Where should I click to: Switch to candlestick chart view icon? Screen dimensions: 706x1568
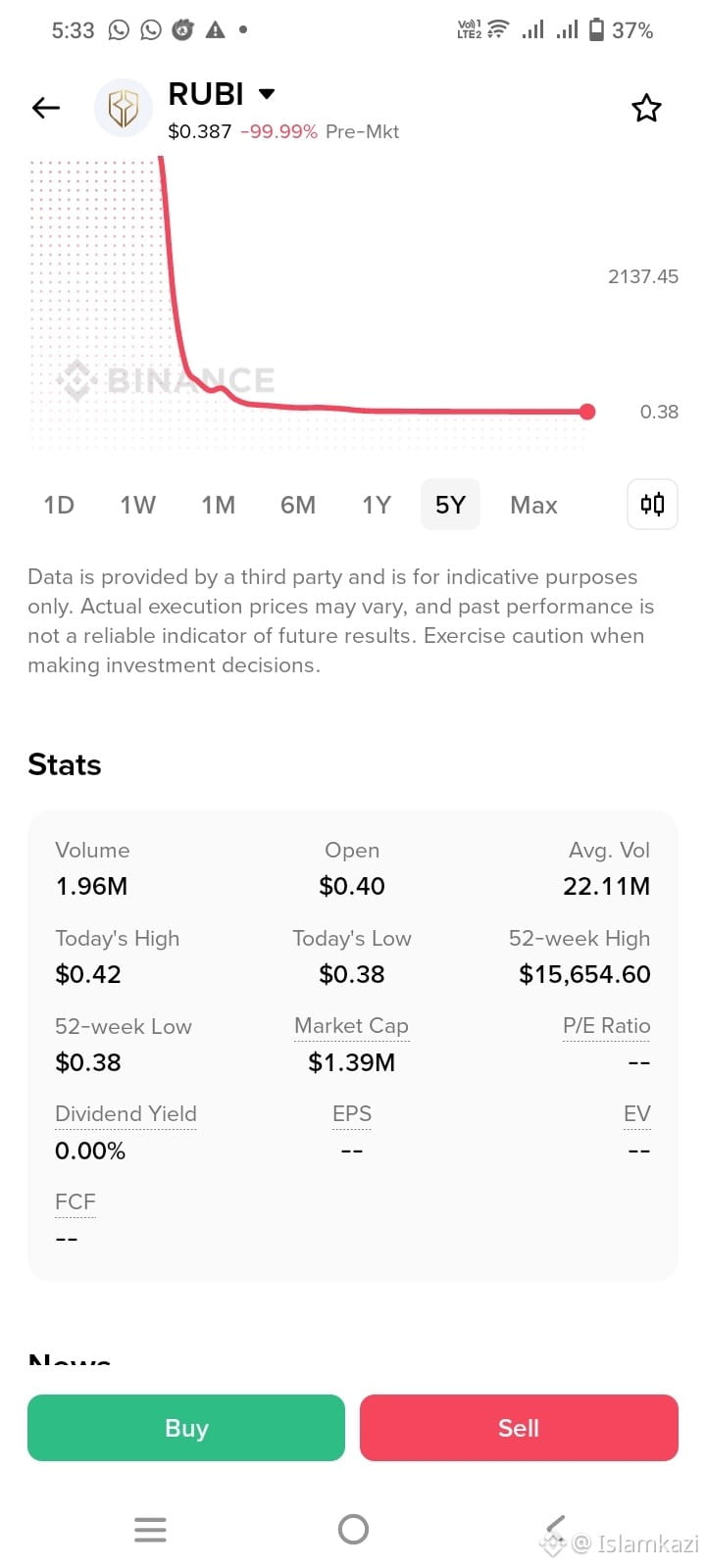point(652,504)
